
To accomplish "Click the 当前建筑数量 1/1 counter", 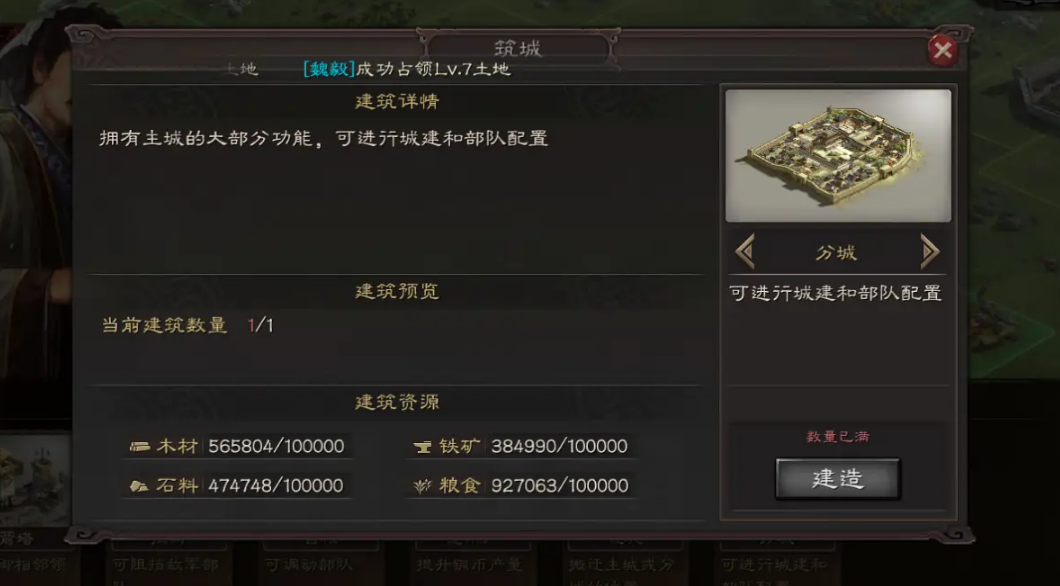I will pyautogui.click(x=187, y=325).
